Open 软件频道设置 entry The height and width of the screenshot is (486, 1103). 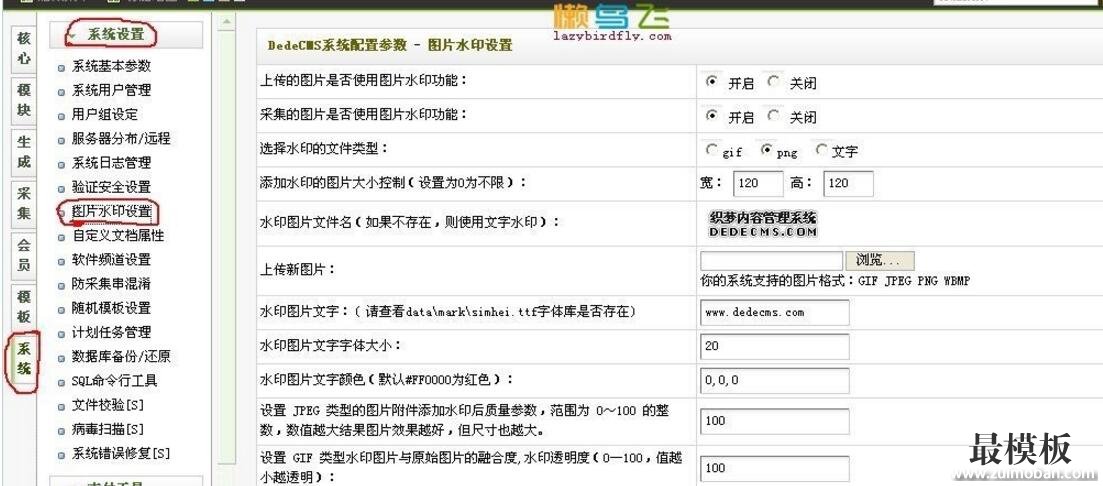click(111, 260)
